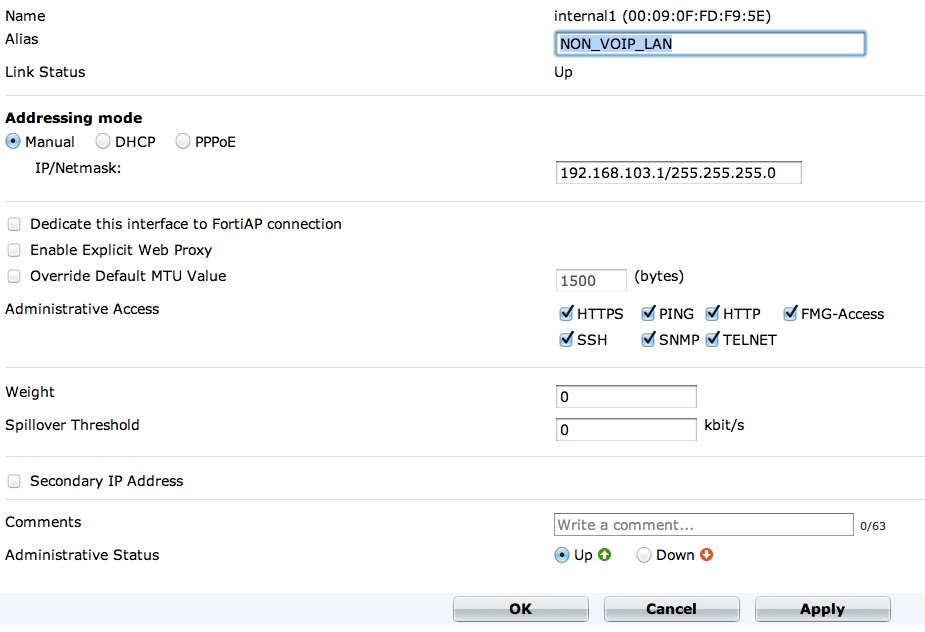This screenshot has height=632, width=925.
Task: Click the Apply button
Action: tap(822, 609)
